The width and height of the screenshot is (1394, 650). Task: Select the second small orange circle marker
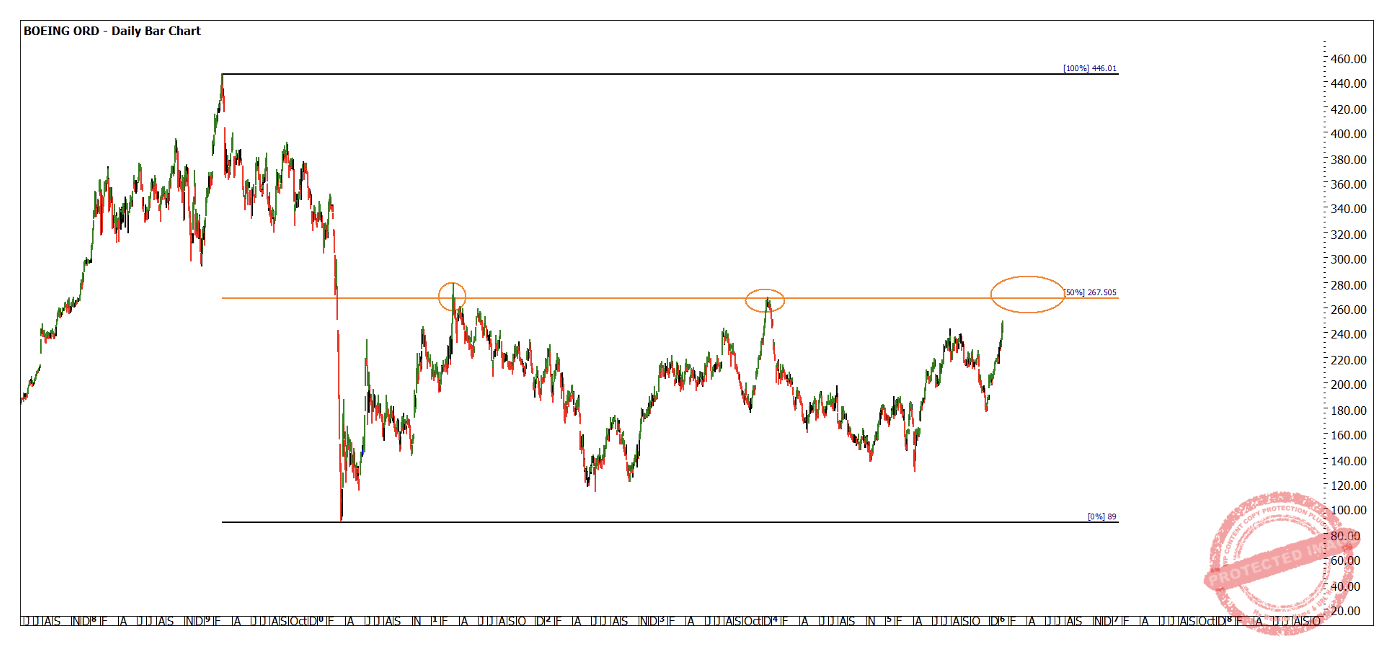765,299
